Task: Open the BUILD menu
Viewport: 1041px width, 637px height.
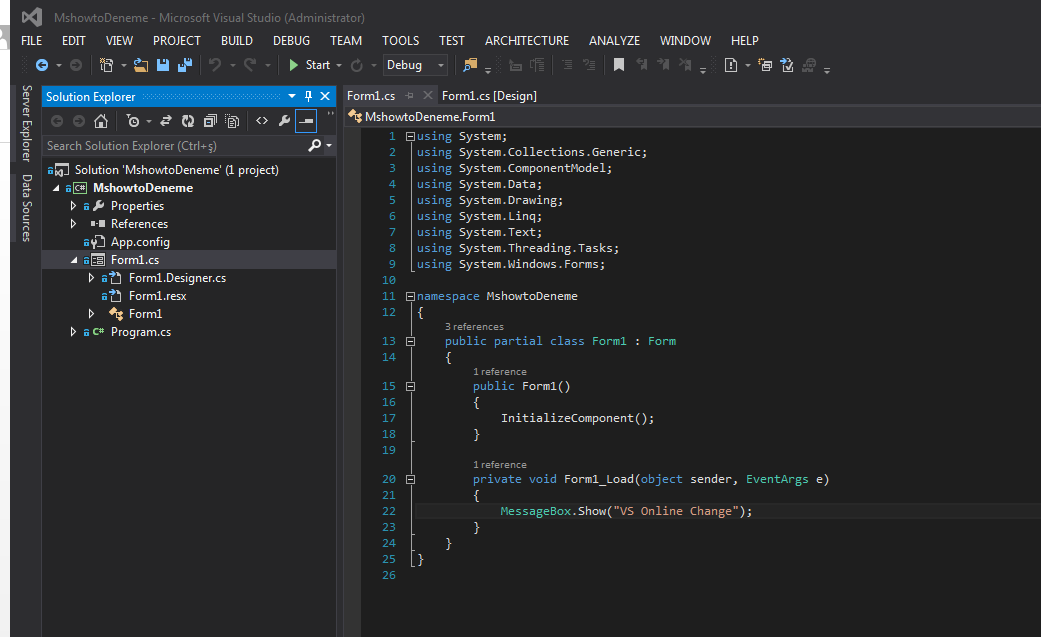Action: tap(236, 41)
